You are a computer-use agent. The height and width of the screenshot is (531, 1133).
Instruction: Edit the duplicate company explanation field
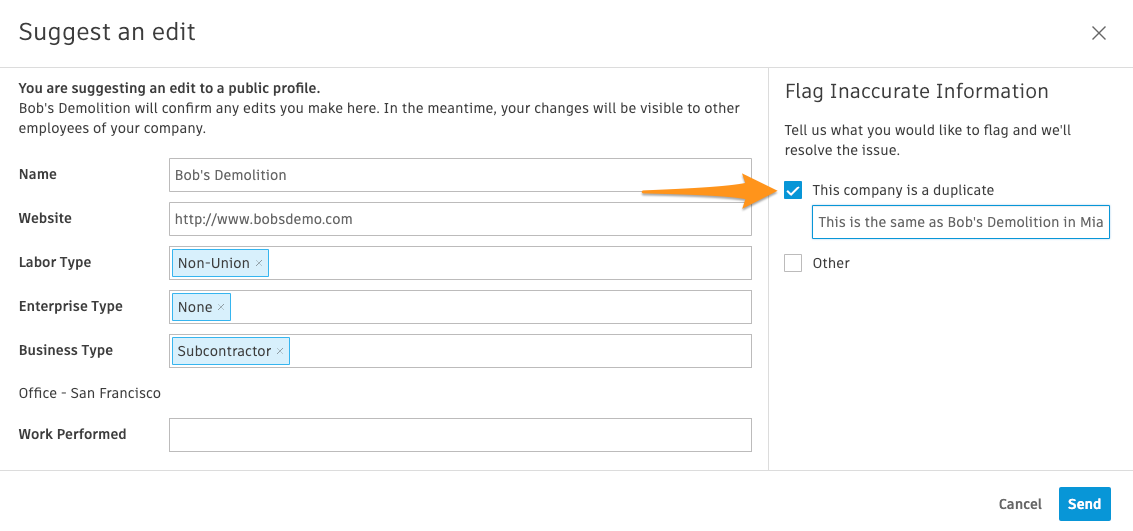click(960, 222)
